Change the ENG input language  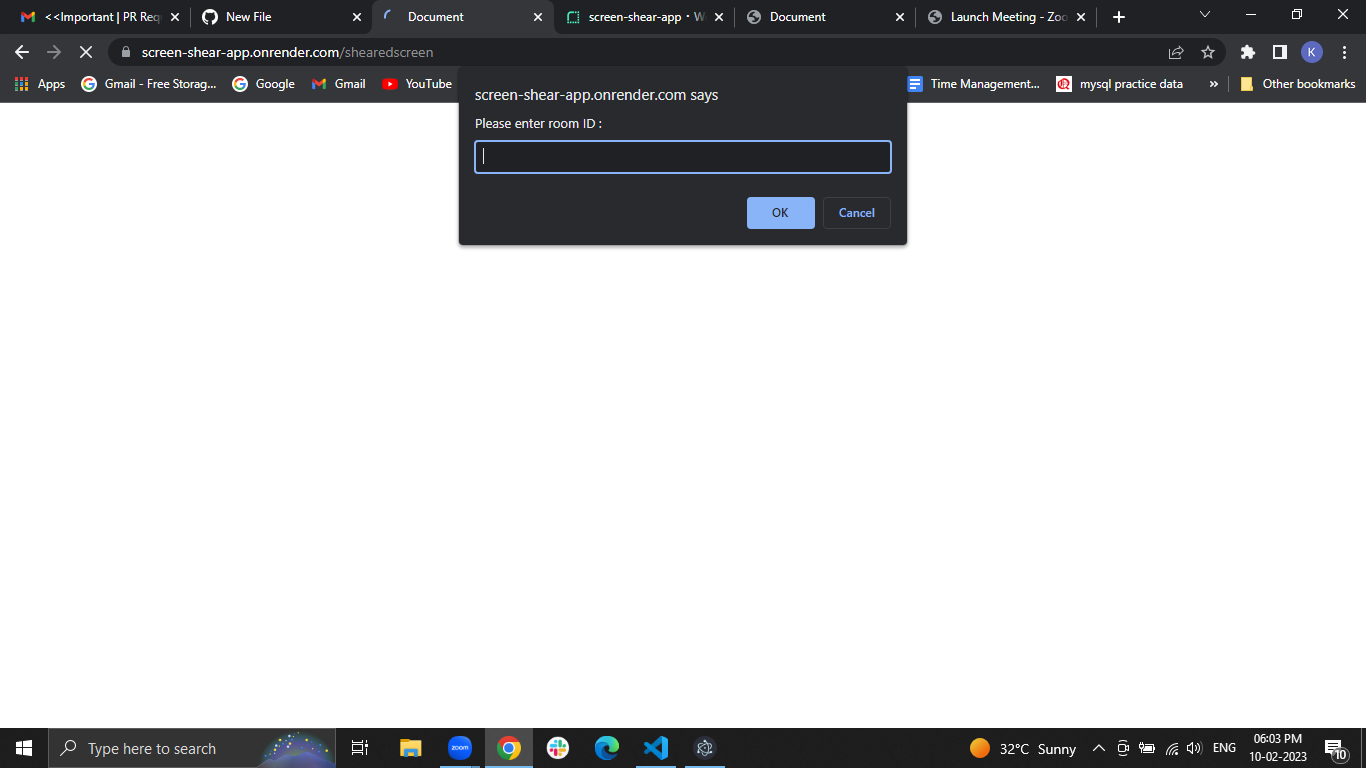pos(1224,748)
